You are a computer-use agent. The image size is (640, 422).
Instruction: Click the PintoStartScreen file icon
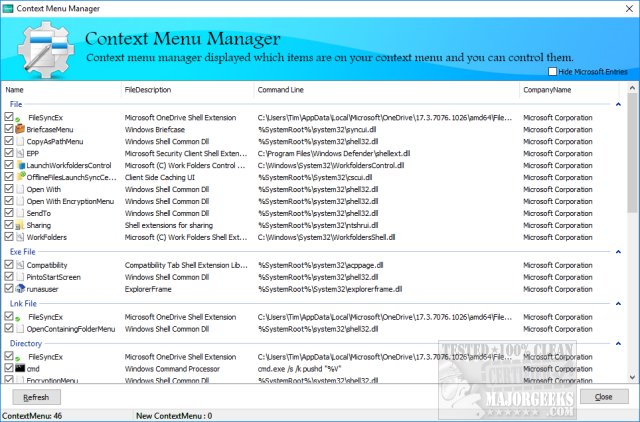coord(20,277)
